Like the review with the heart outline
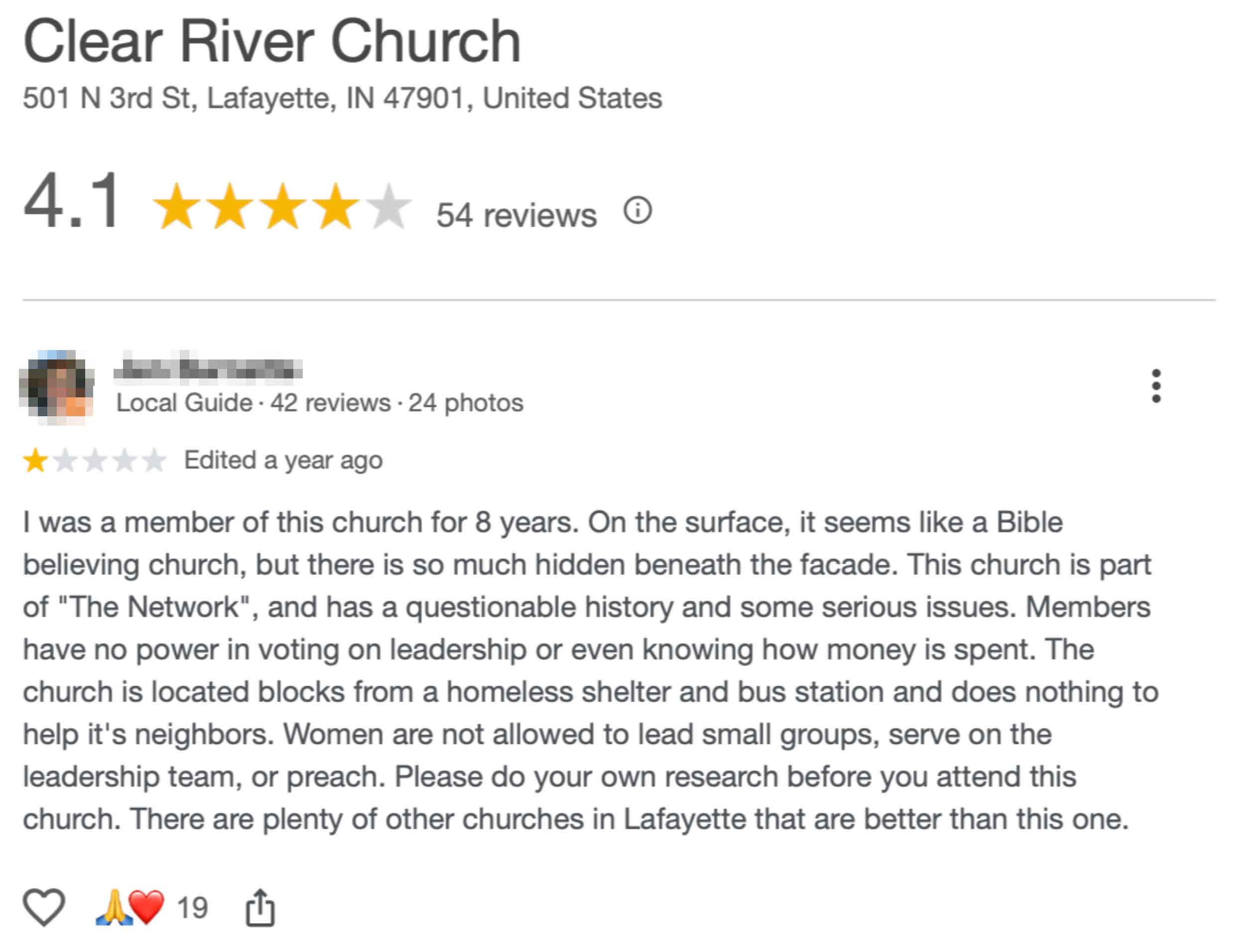 44,907
